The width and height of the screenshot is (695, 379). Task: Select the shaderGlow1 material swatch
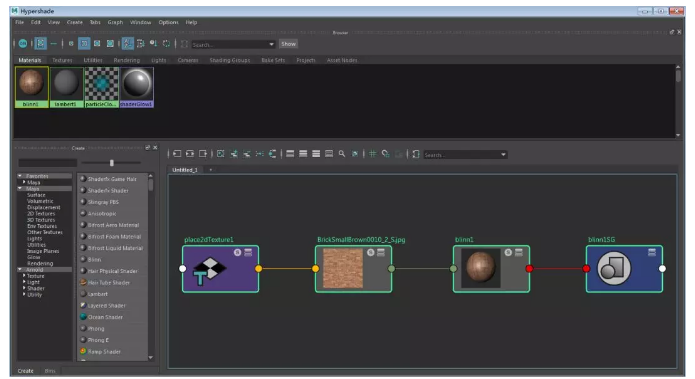[x=137, y=87]
